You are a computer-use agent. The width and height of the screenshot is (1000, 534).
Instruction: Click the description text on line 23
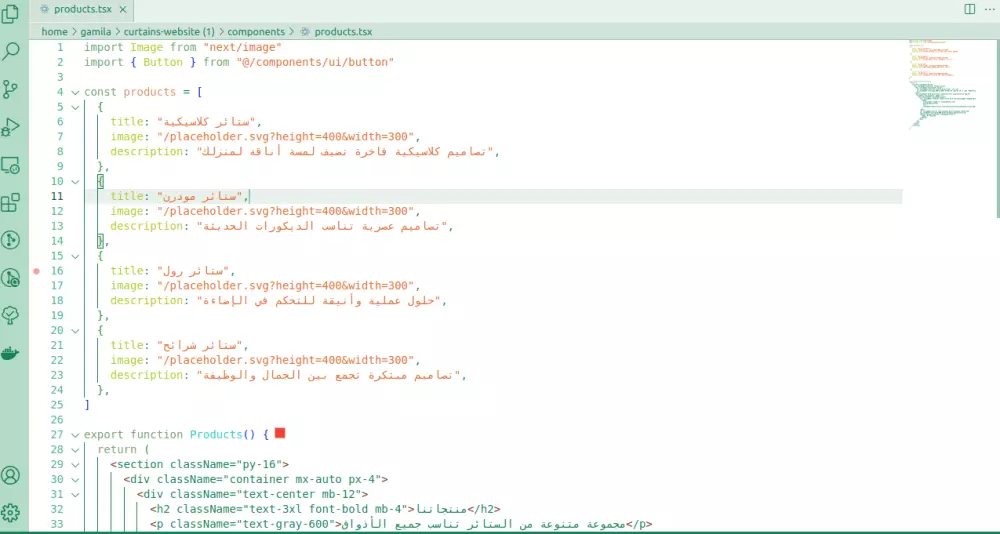328,375
